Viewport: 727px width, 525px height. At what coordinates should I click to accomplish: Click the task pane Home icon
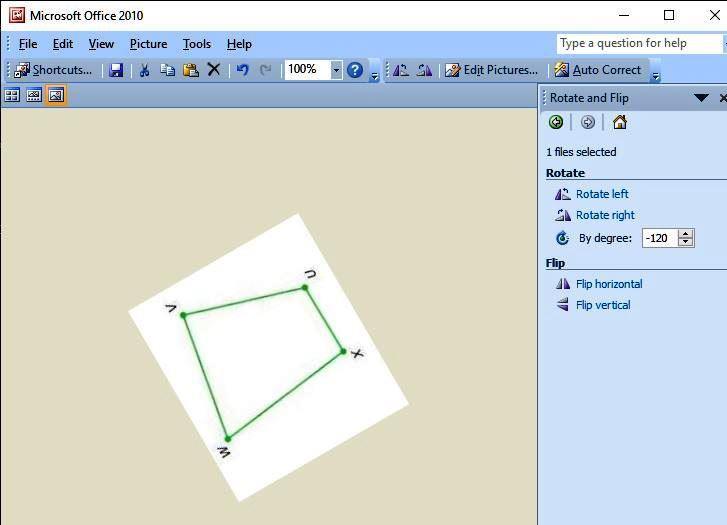[620, 122]
